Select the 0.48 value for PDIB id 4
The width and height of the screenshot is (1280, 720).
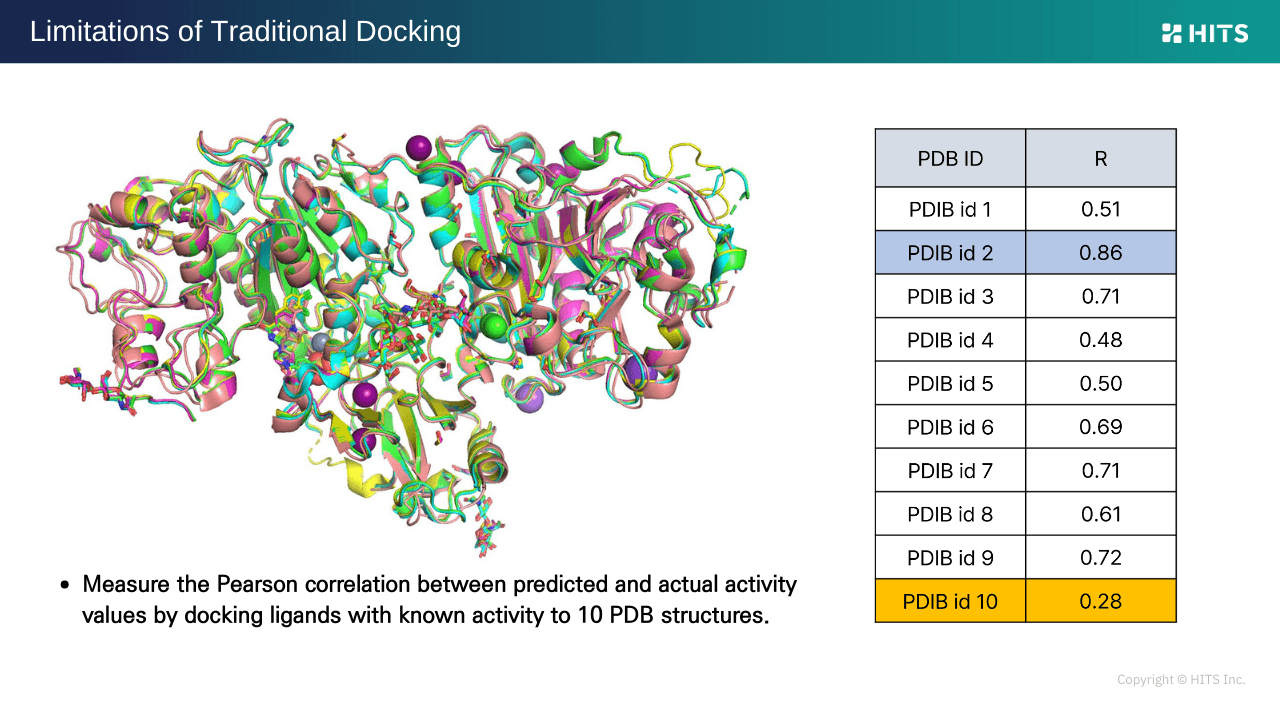click(1100, 340)
